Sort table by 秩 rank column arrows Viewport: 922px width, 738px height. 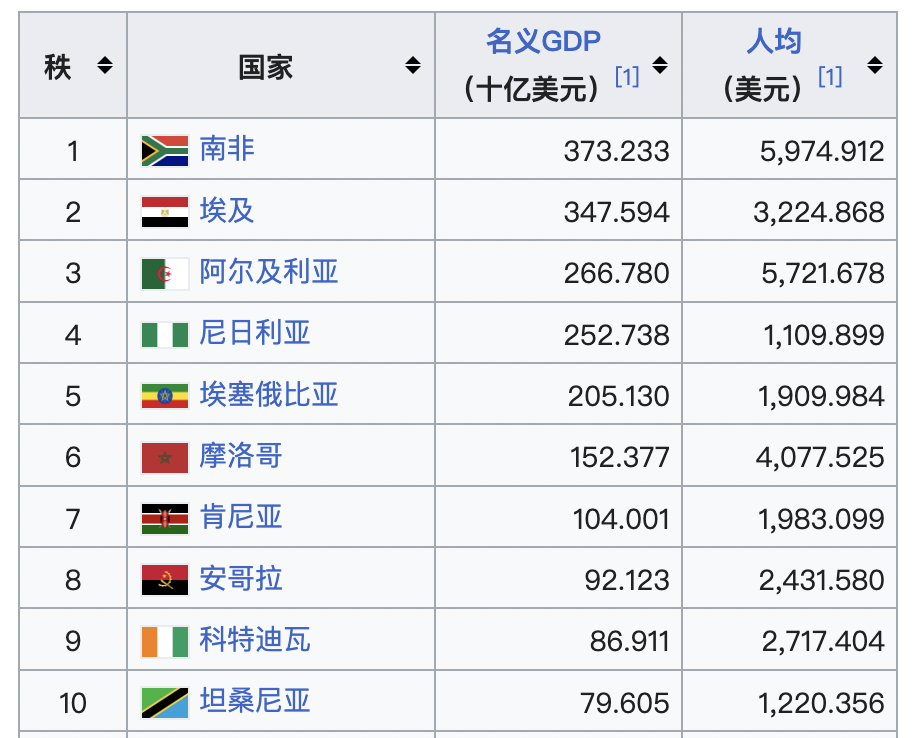[x=105, y=67]
